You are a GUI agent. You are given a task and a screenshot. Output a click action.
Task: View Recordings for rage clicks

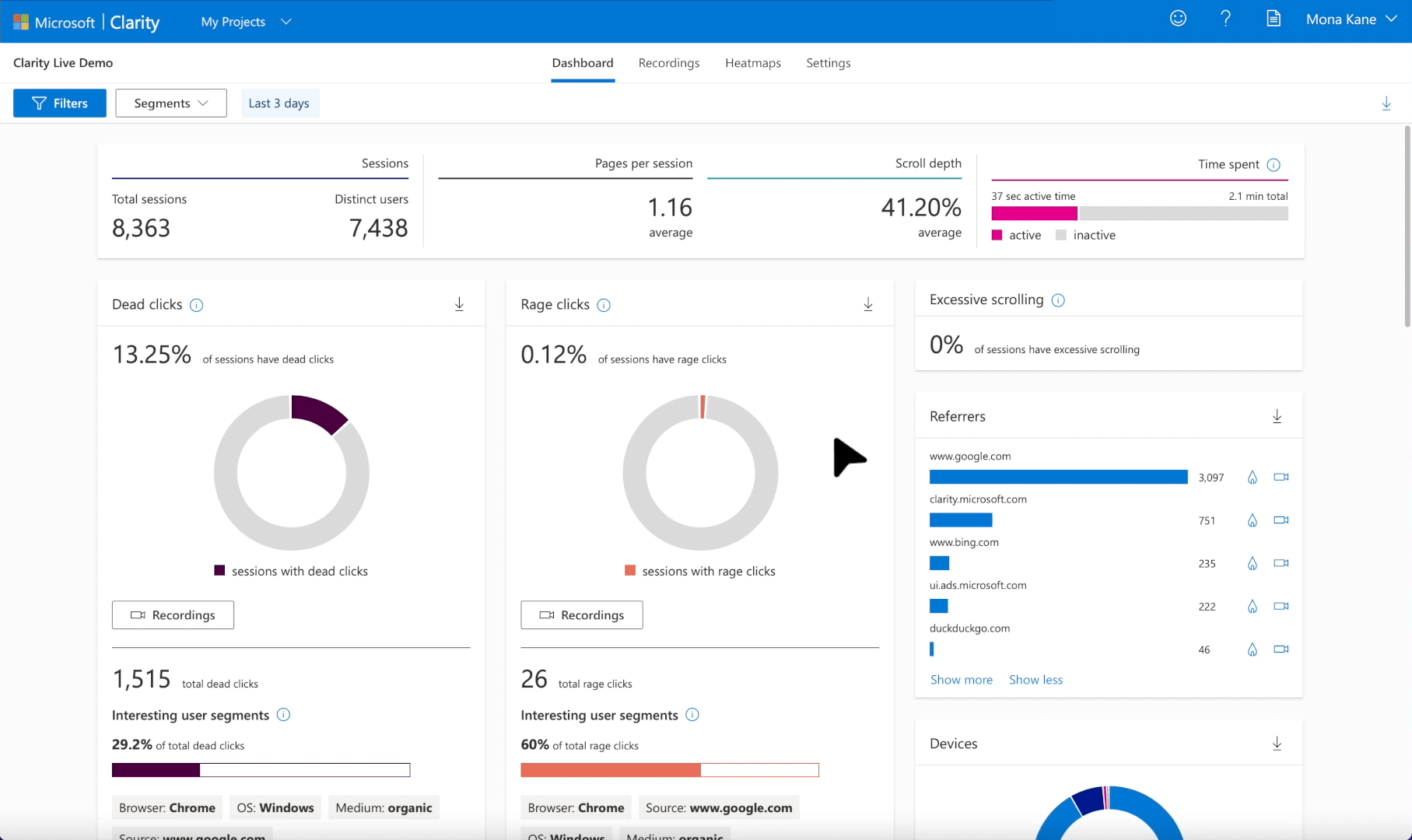[x=582, y=615]
